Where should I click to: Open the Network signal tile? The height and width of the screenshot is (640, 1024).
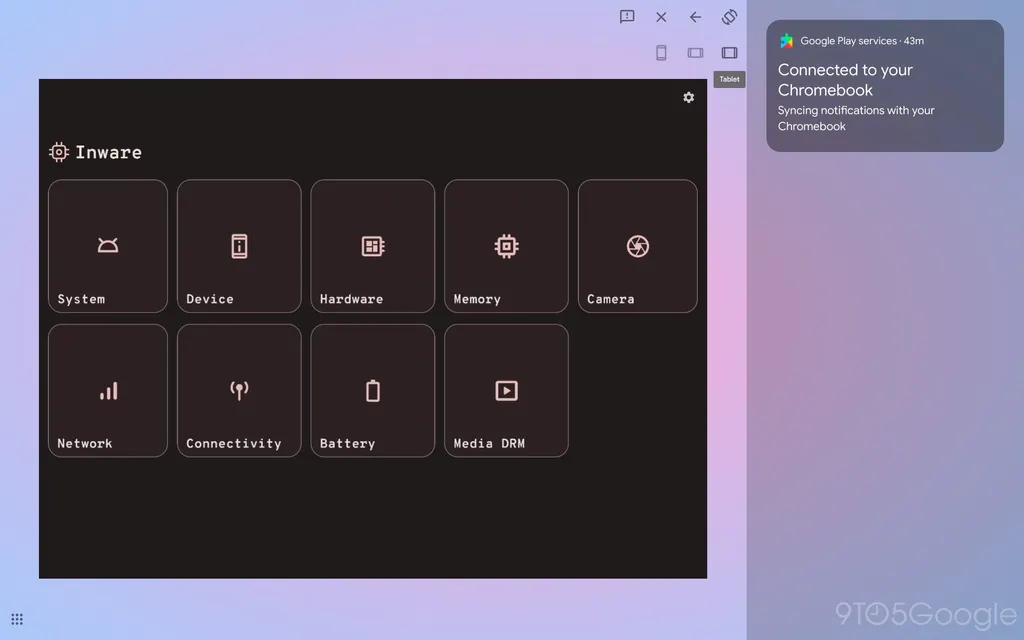pos(108,390)
